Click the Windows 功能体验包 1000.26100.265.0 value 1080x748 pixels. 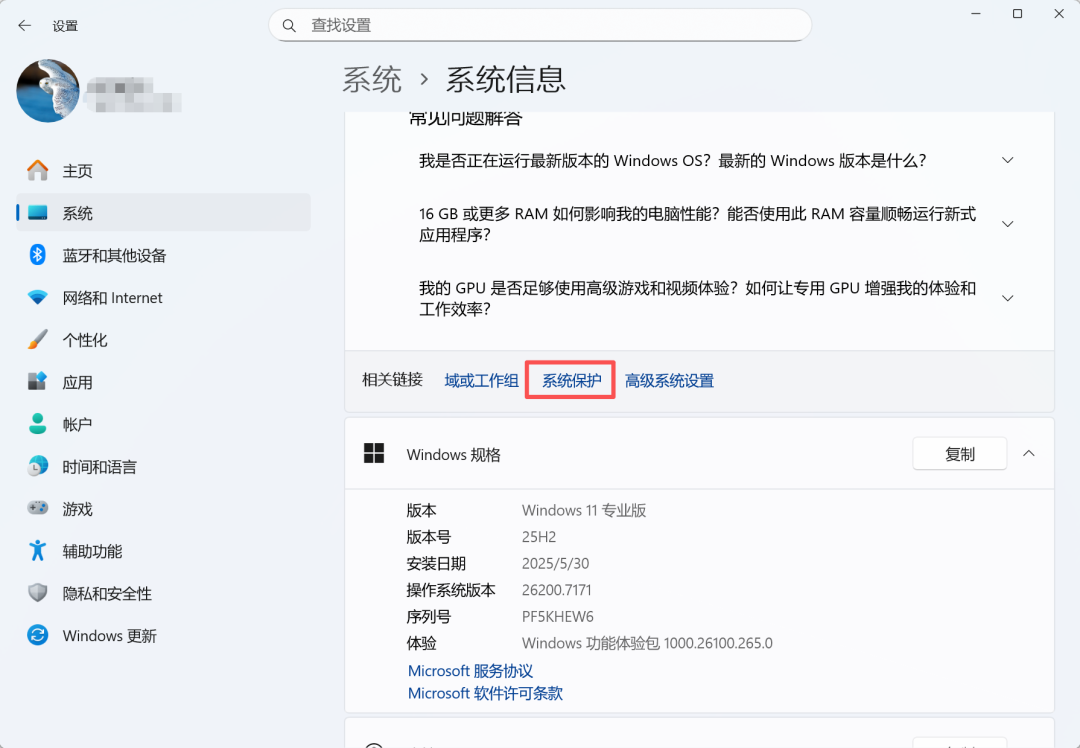(647, 643)
